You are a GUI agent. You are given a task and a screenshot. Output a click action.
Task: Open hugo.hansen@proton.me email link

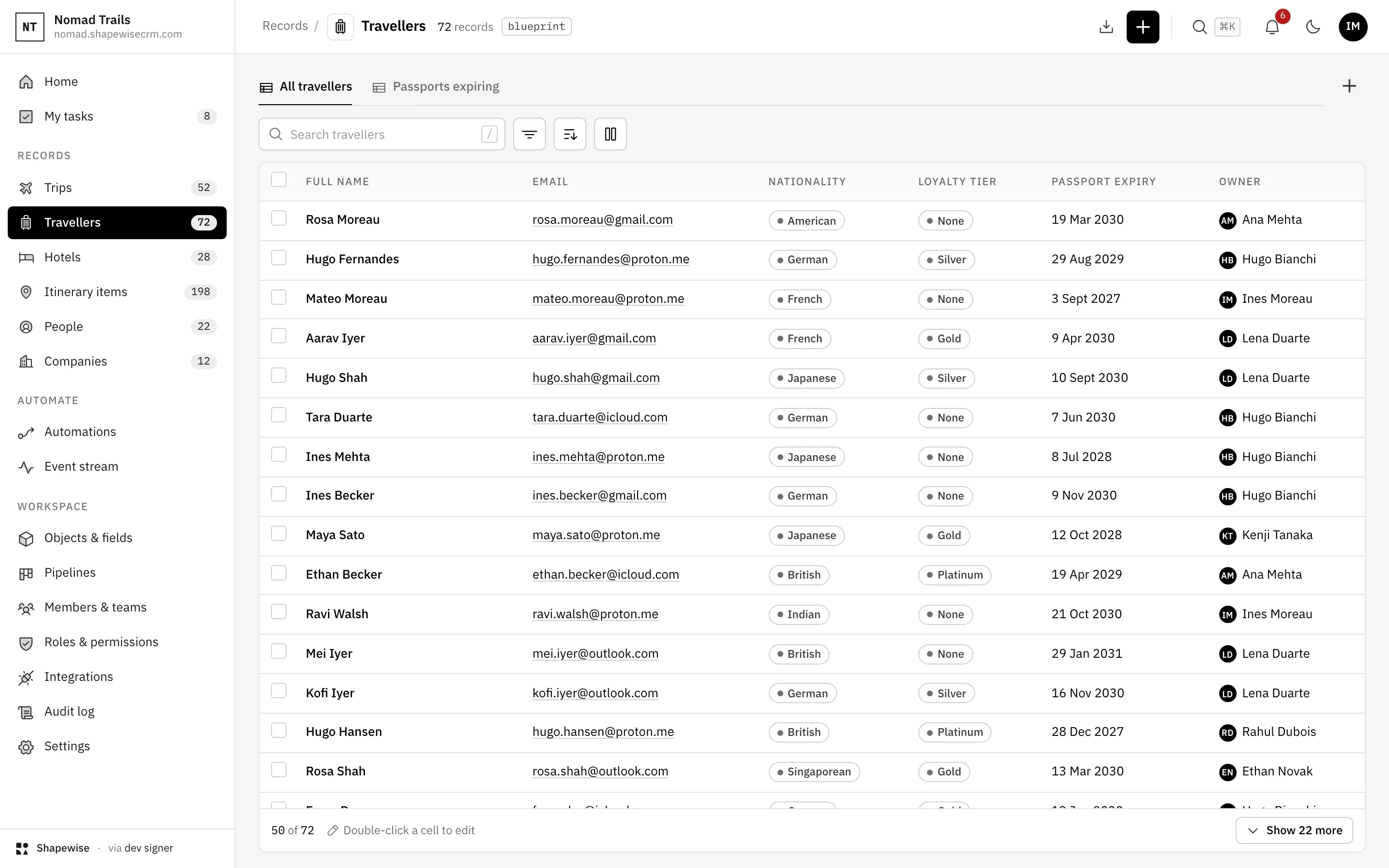click(x=603, y=732)
